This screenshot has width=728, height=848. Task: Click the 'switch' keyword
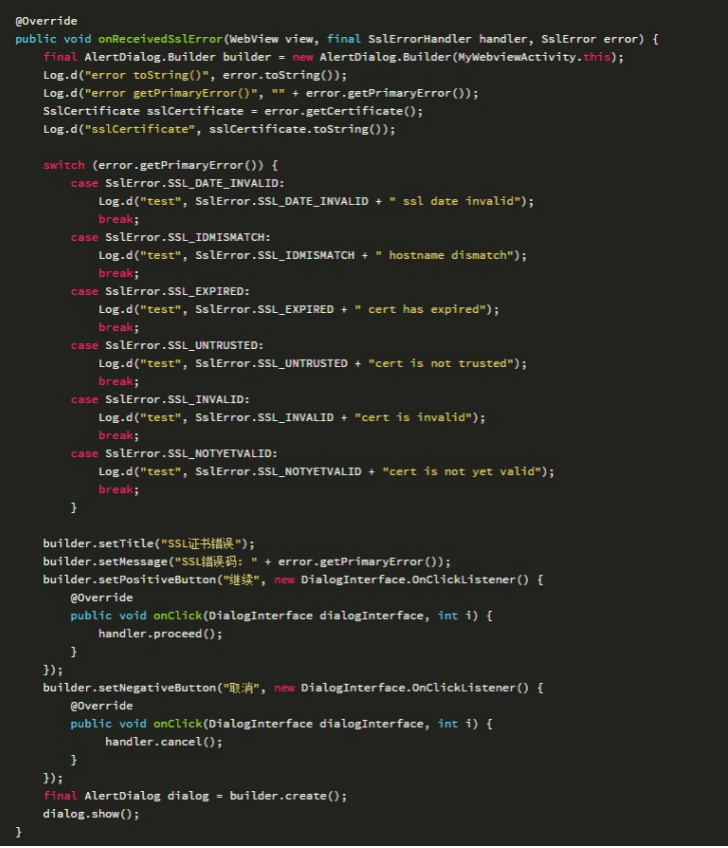(x=64, y=165)
